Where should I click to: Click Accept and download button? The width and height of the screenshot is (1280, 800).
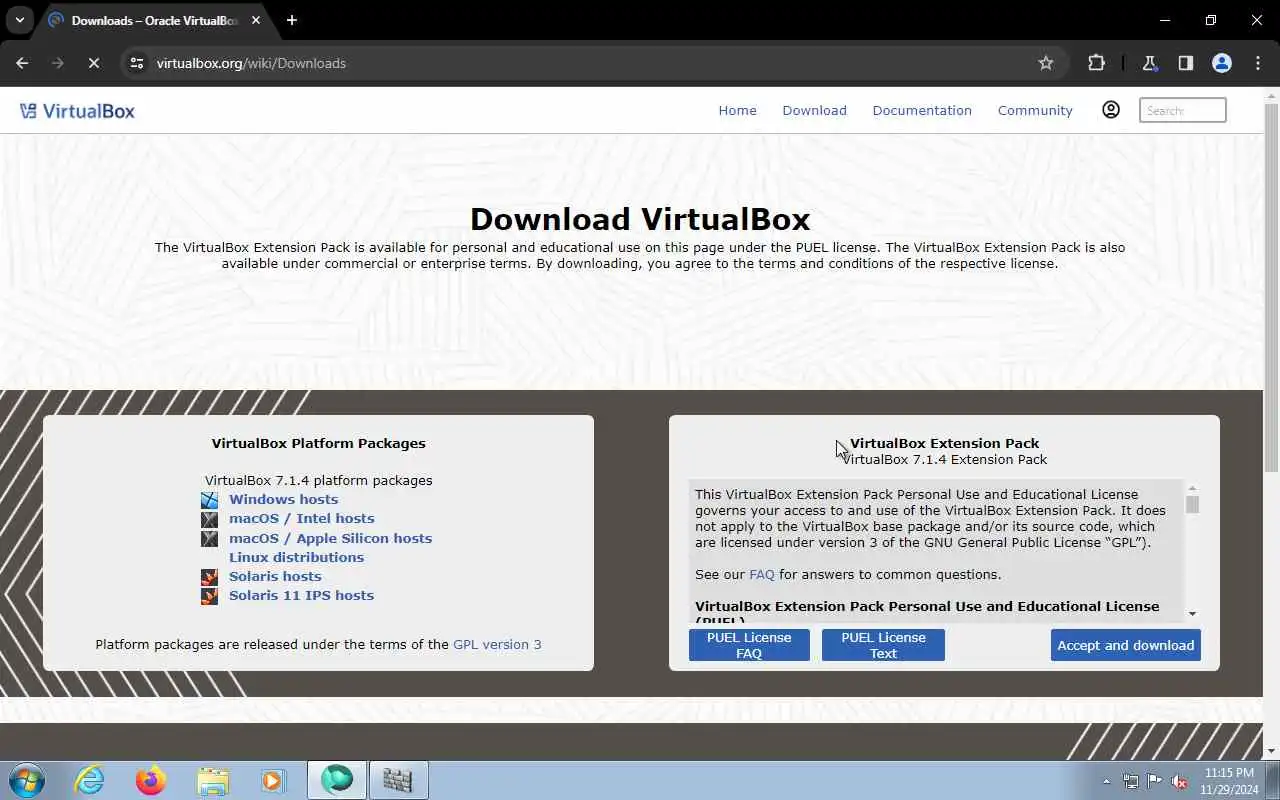[x=1126, y=645]
